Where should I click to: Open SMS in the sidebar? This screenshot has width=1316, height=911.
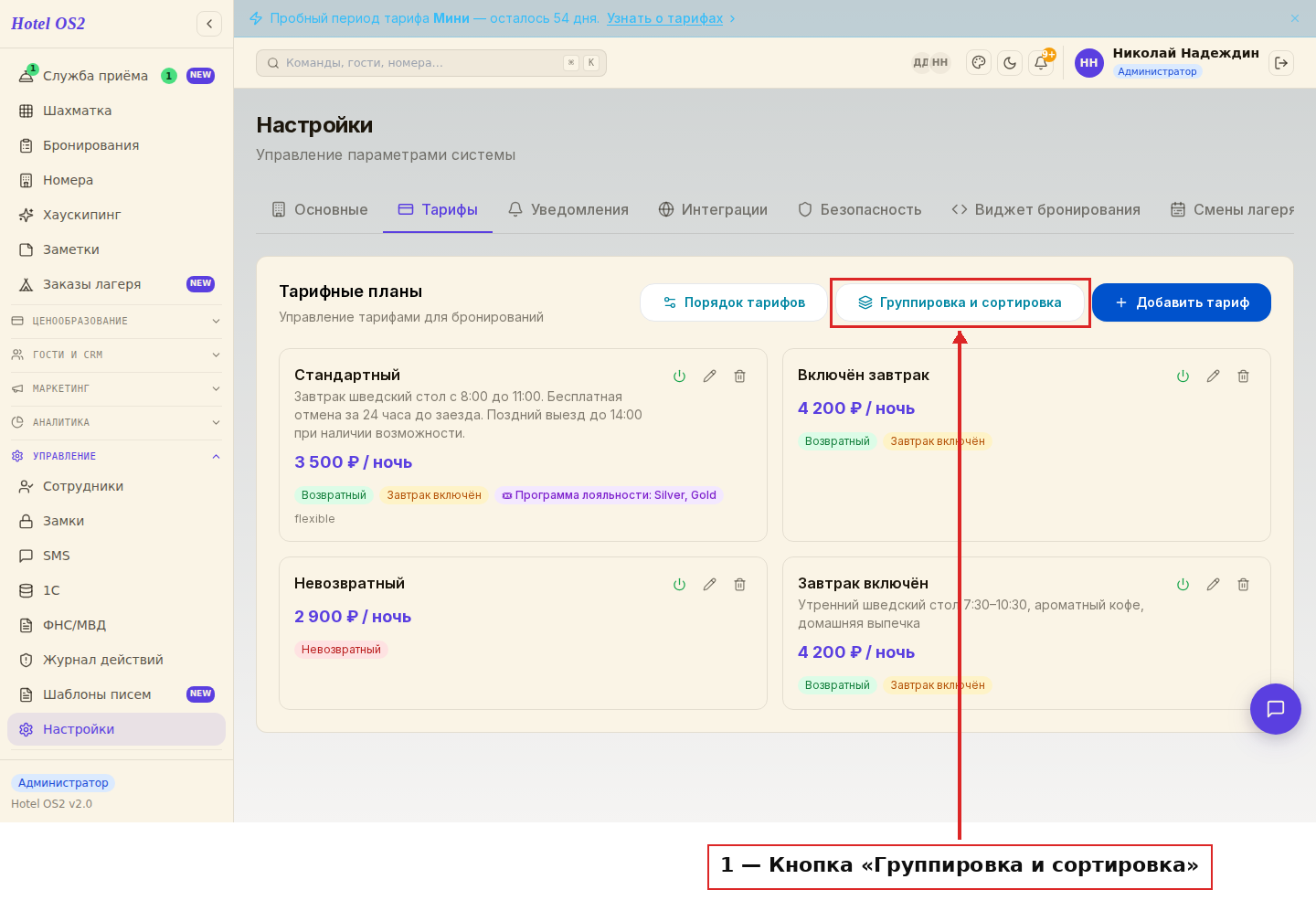(116, 556)
